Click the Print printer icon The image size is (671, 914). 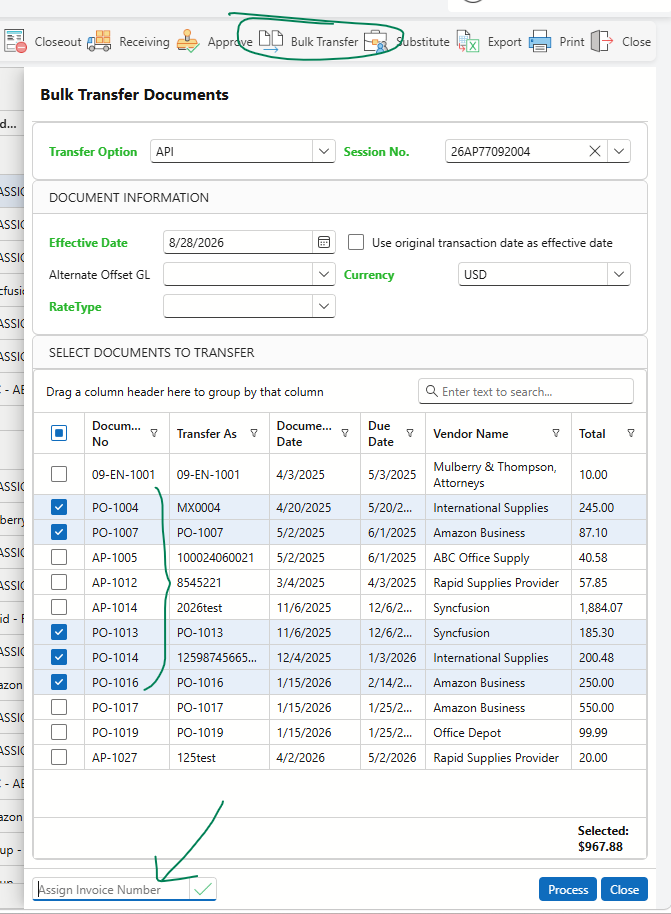(540, 41)
